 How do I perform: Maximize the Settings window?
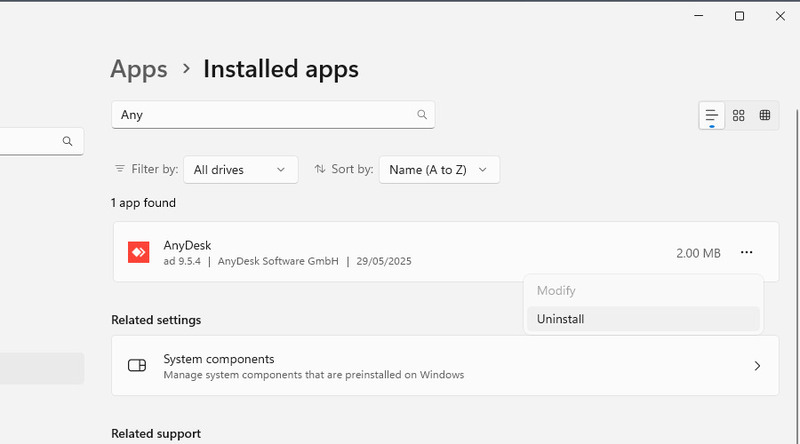click(739, 16)
